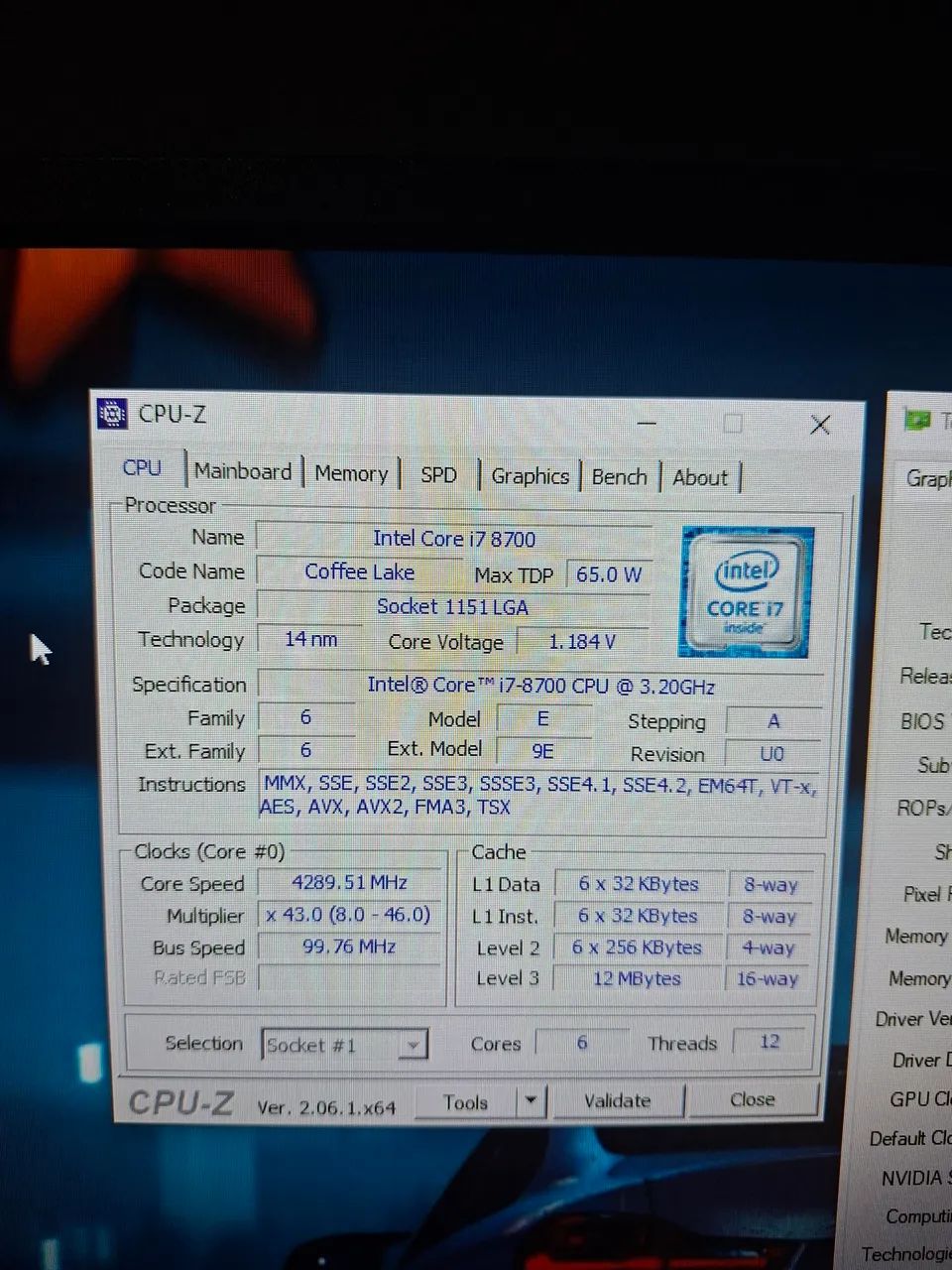Click the Core Speed value field

[x=349, y=882]
